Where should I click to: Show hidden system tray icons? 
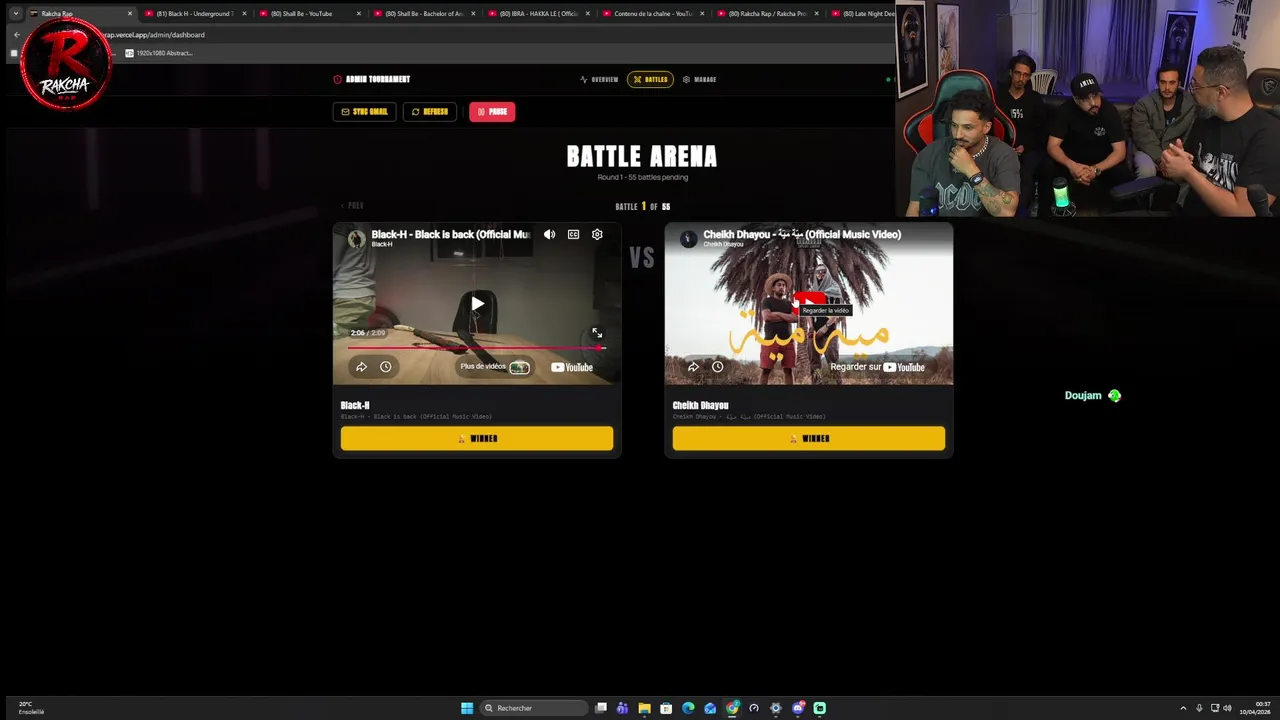[1183, 708]
